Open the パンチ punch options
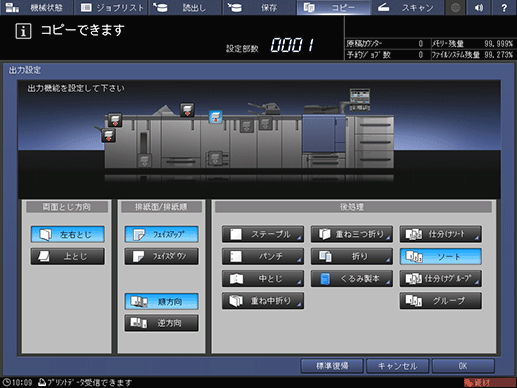The height and width of the screenshot is (388, 517). pyautogui.click(x=263, y=256)
